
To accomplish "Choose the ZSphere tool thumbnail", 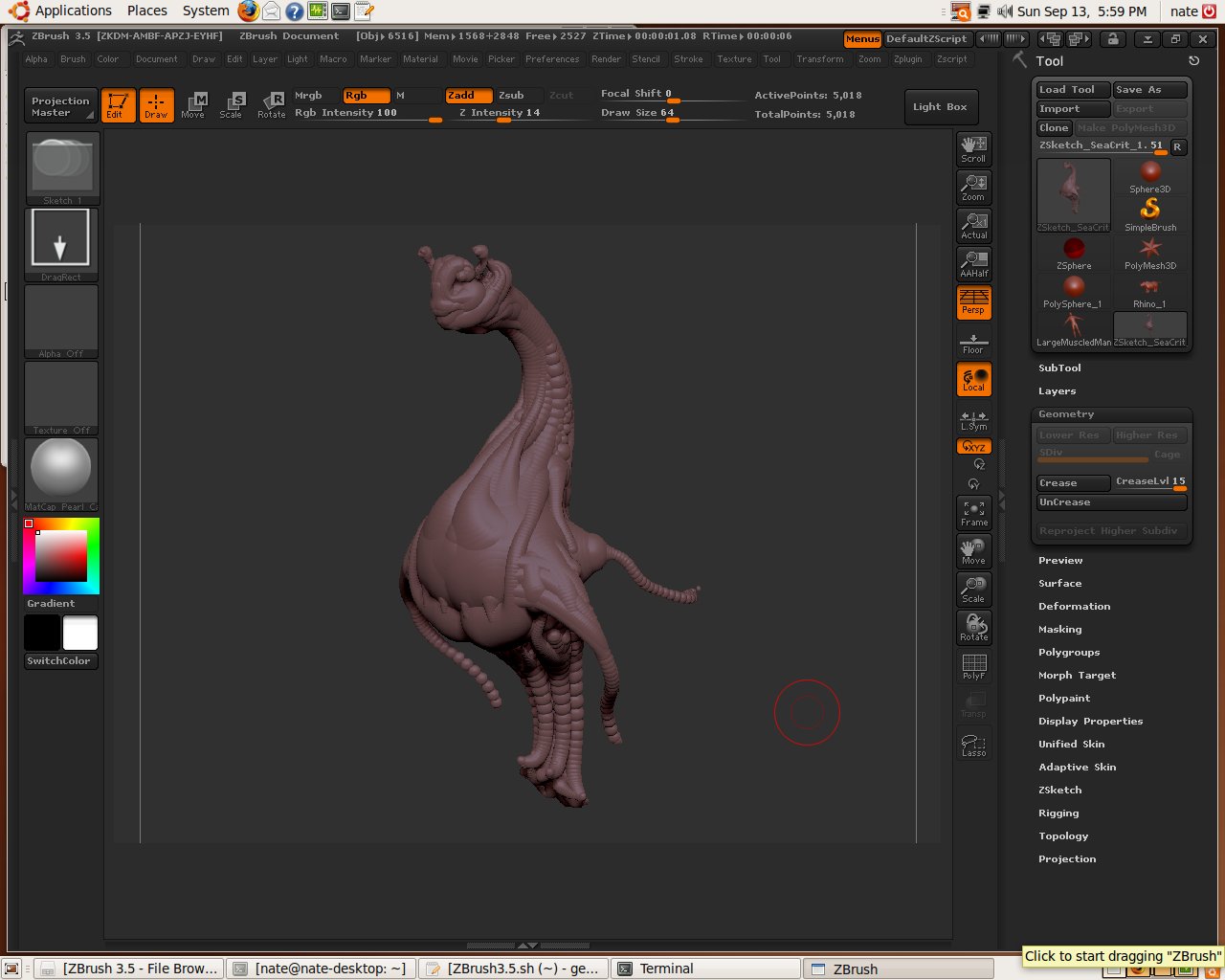I will coord(1074,254).
